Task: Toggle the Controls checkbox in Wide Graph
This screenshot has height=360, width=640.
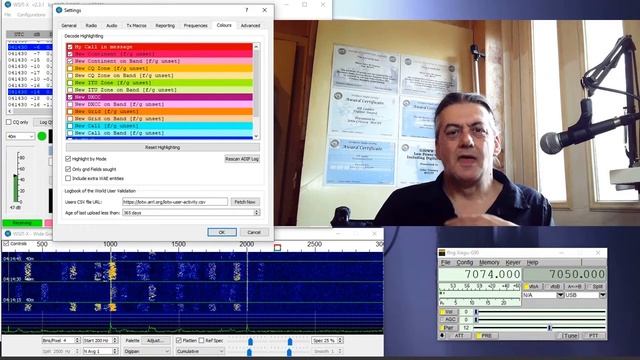Action: point(6,244)
